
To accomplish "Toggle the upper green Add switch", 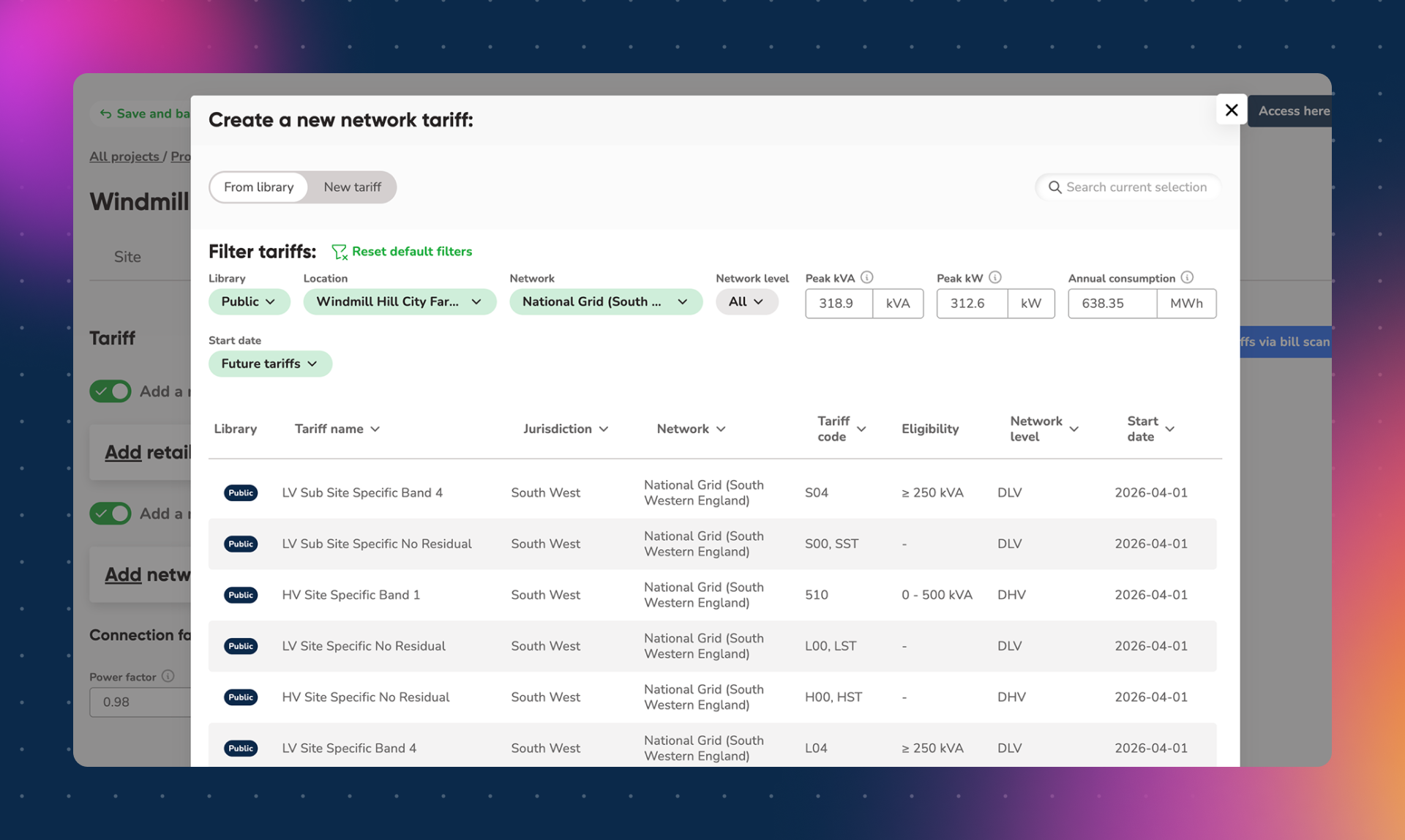I will [110, 391].
